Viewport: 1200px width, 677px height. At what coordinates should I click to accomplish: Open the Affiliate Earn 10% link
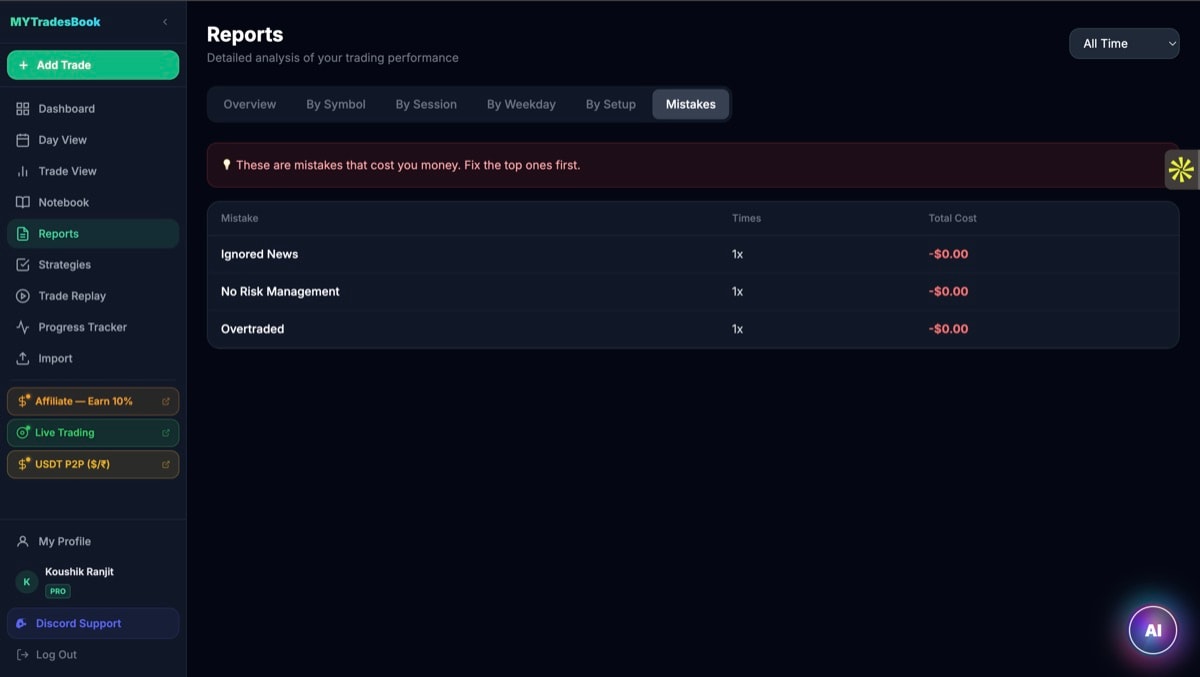pyautogui.click(x=84, y=401)
